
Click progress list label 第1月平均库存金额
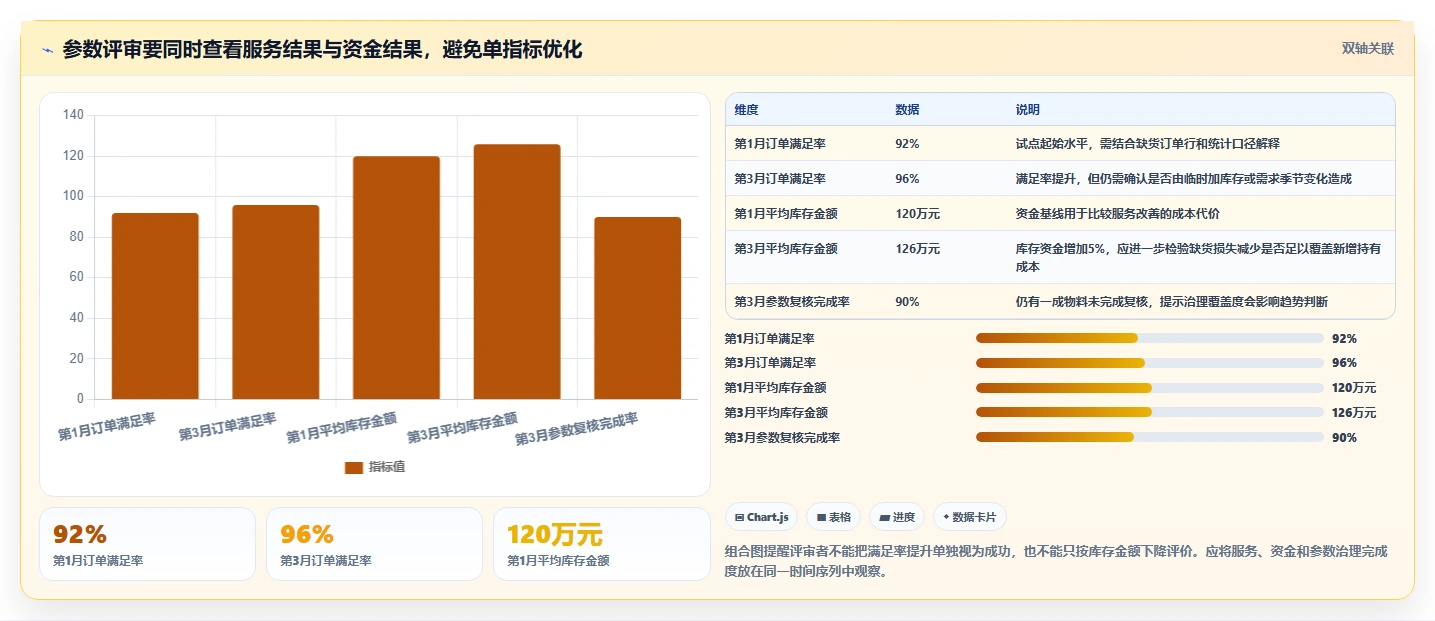pyautogui.click(x=776, y=388)
